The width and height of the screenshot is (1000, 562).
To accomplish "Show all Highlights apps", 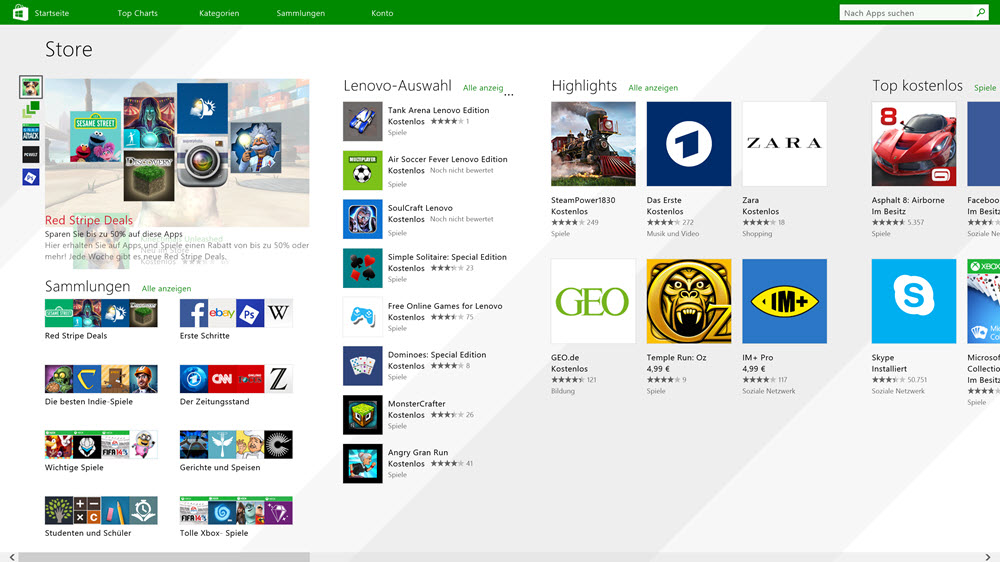I will (x=653, y=88).
